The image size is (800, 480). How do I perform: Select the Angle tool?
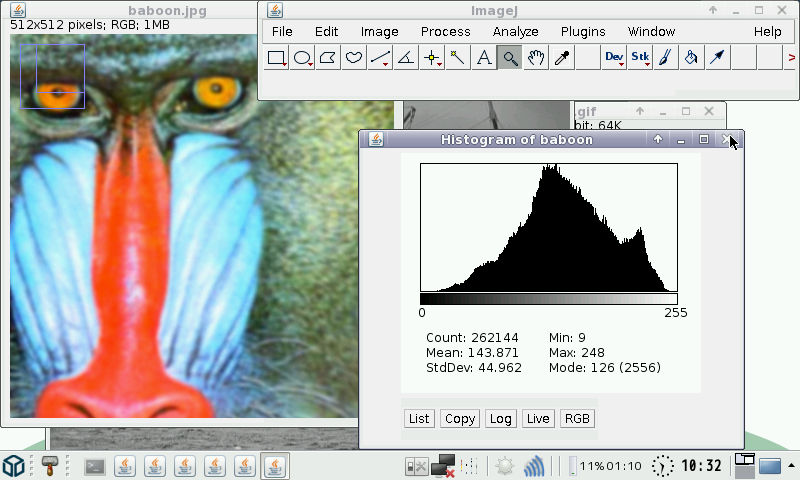click(406, 58)
